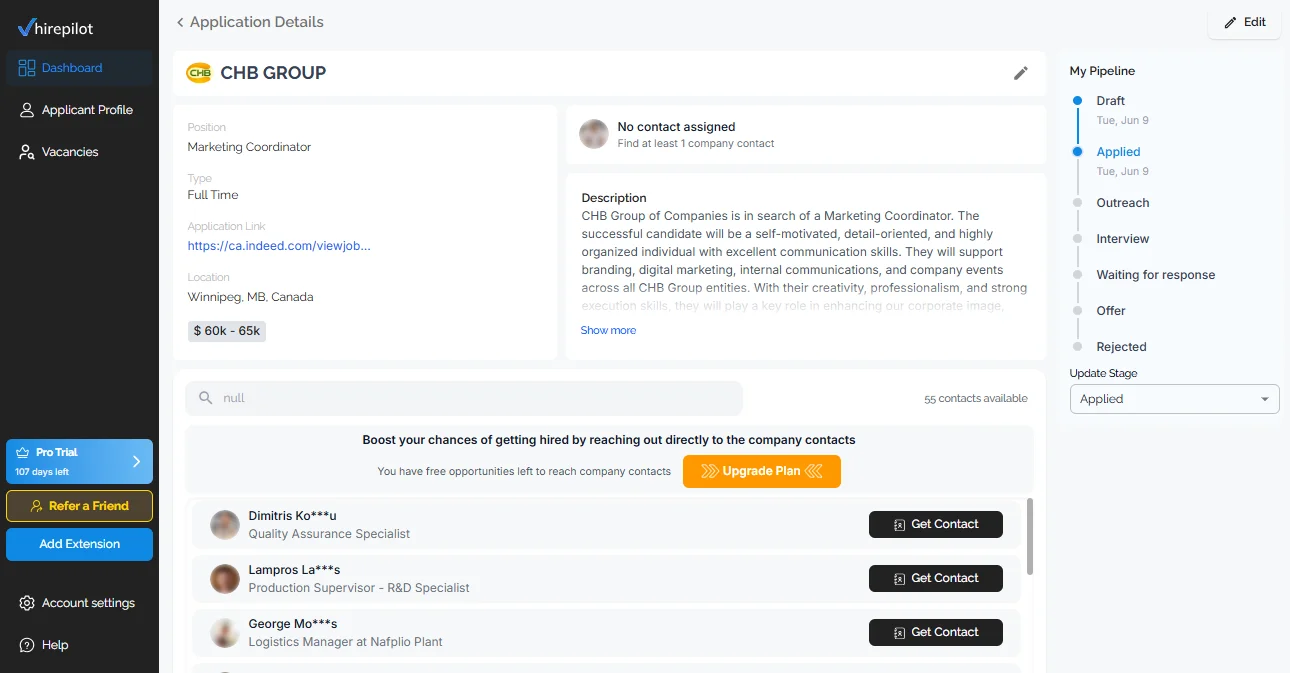Click the pencil icon beside CHB GROUP
1290x673 pixels.
1021,73
